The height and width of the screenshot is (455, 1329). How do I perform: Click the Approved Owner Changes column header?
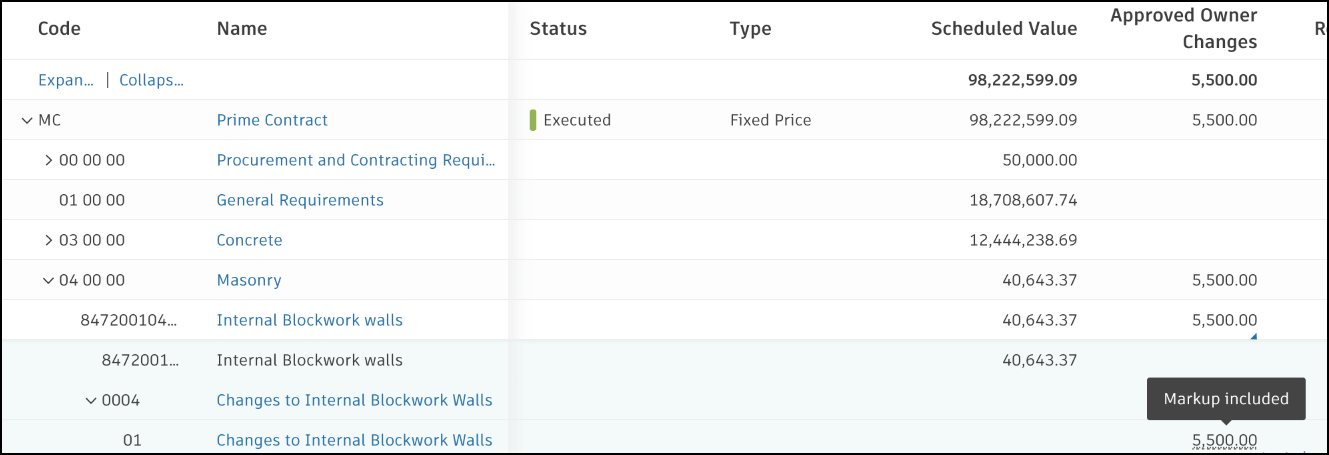point(1183,29)
